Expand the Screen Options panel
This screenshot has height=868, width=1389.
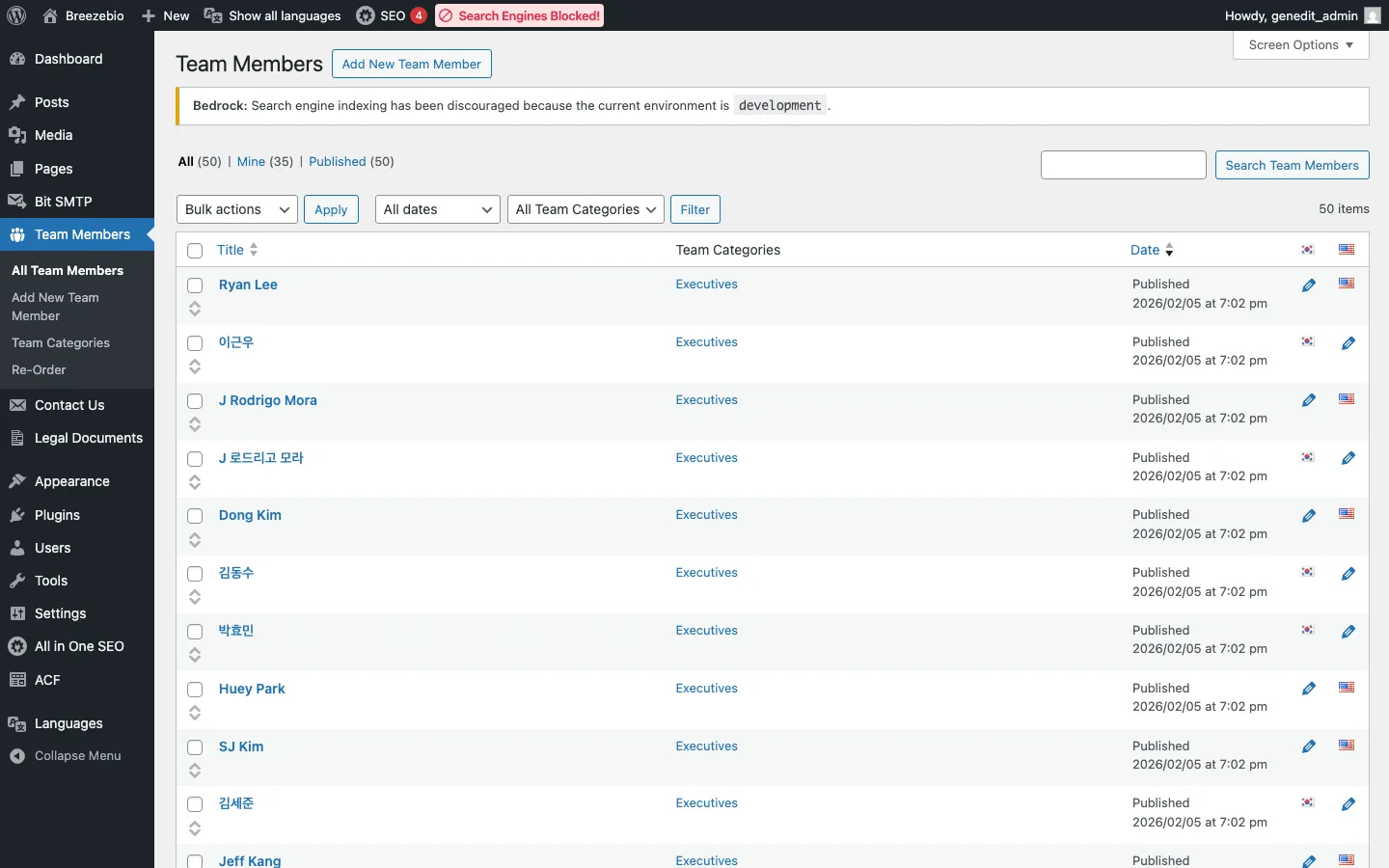(x=1300, y=45)
